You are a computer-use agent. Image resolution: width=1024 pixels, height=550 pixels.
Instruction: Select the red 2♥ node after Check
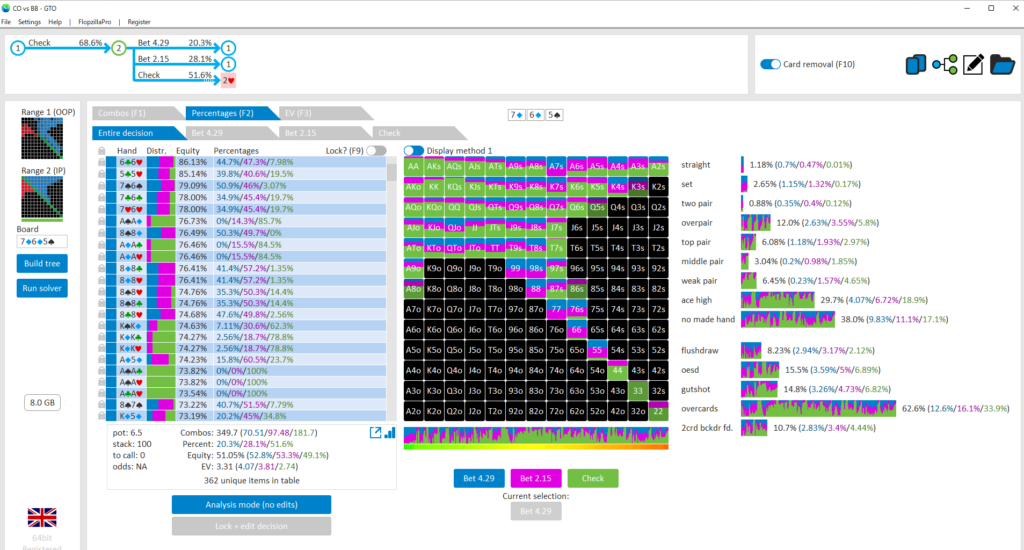click(x=229, y=79)
